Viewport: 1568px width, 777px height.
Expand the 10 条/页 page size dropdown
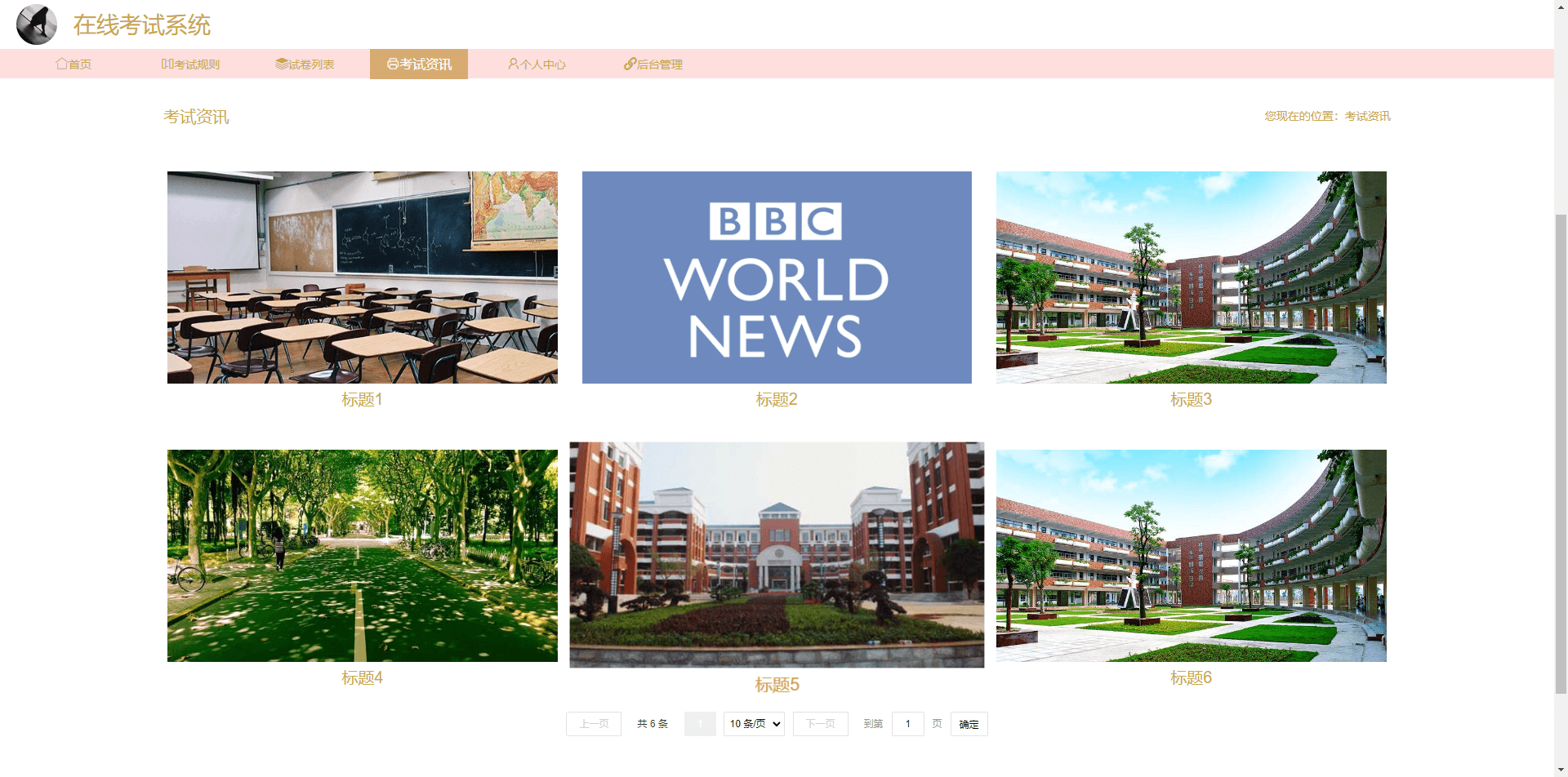tap(754, 724)
